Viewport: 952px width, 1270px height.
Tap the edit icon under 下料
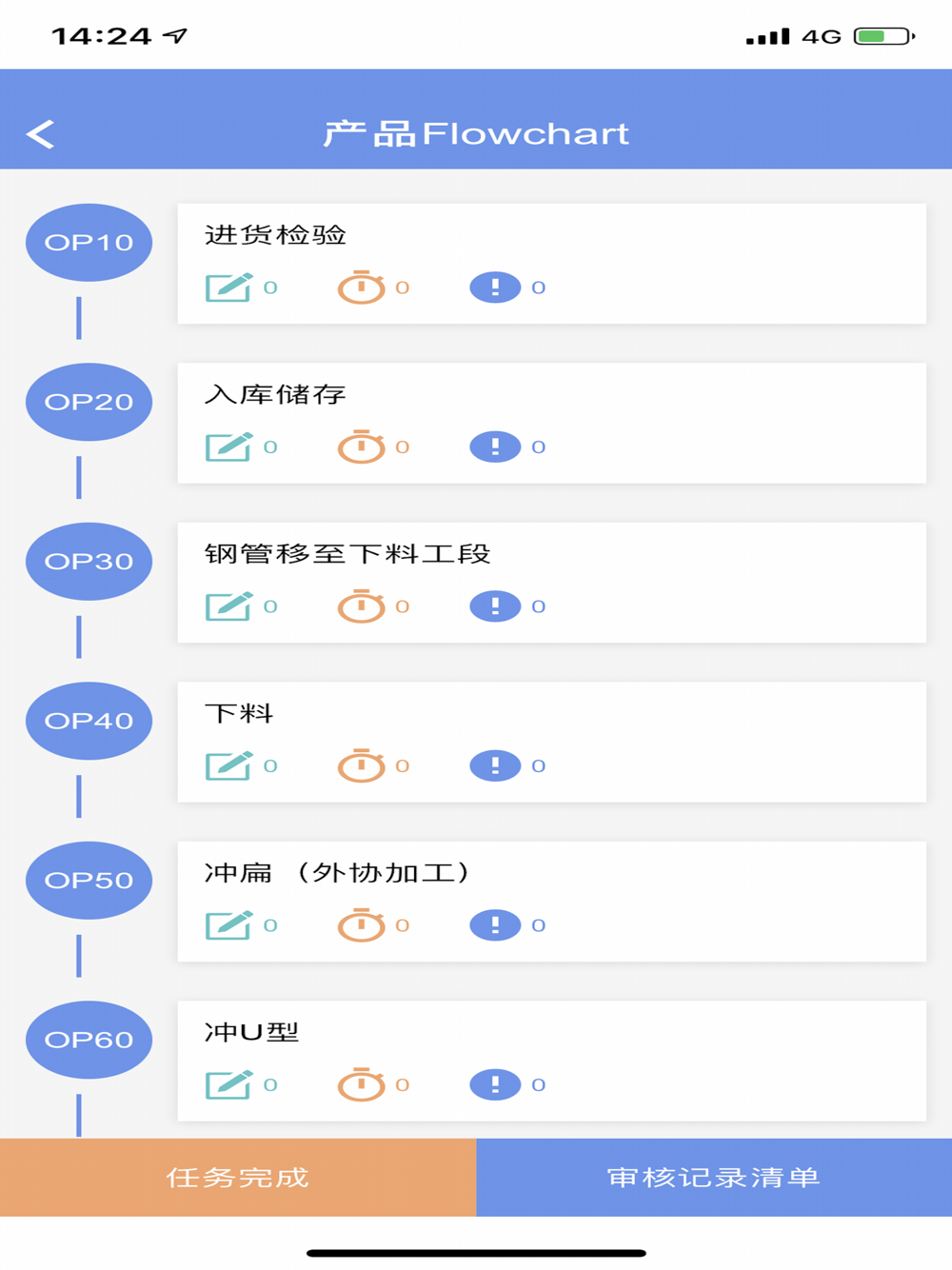click(228, 765)
